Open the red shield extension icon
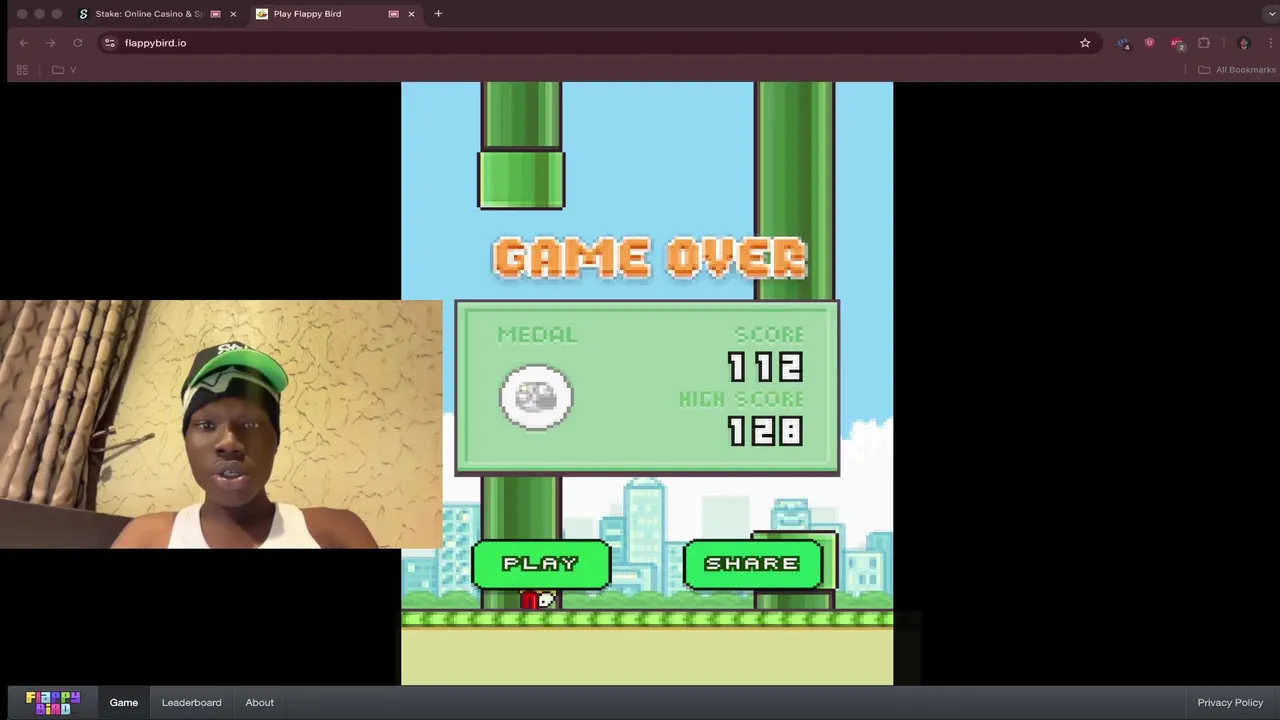This screenshot has width=1280, height=720. tap(1149, 43)
